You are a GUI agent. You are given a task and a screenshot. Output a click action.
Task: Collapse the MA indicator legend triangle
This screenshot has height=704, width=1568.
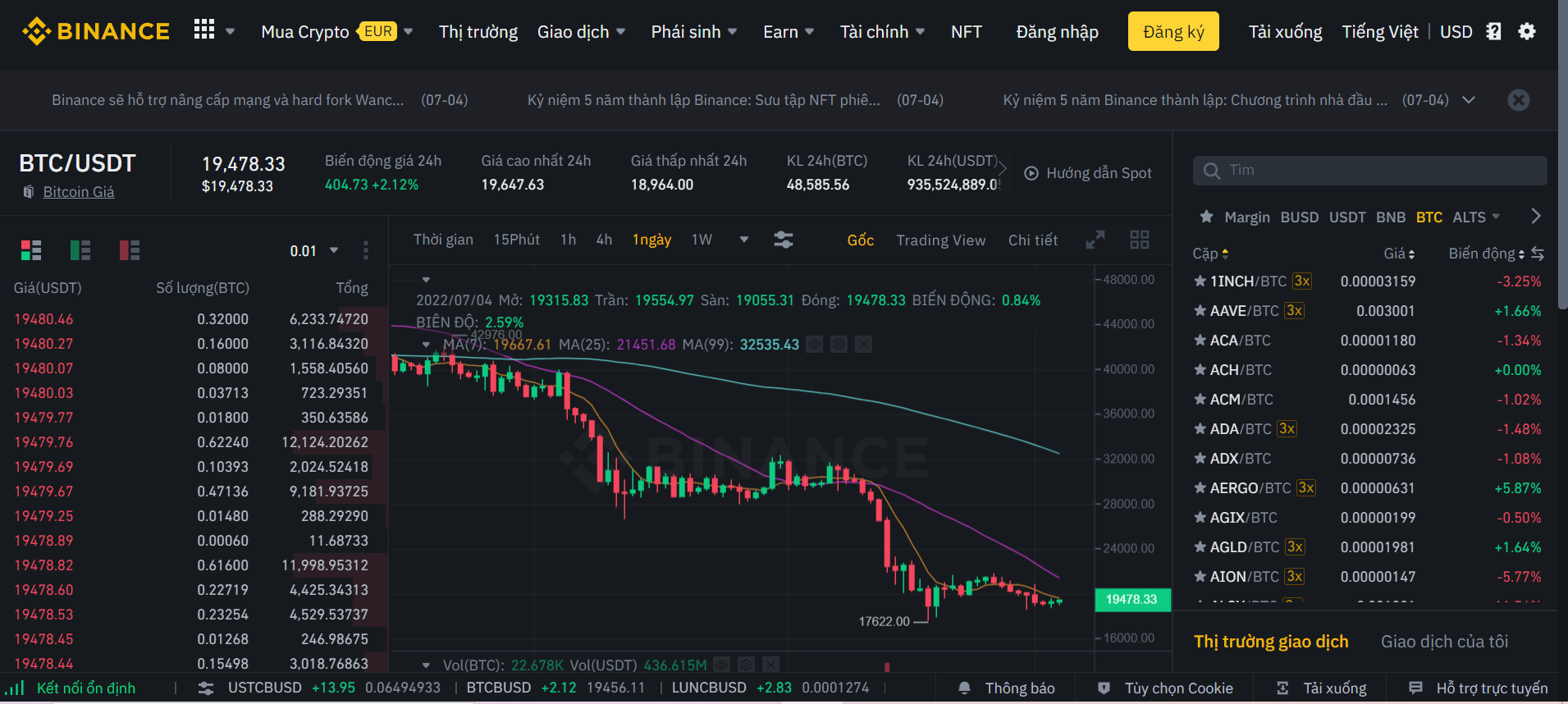426,345
